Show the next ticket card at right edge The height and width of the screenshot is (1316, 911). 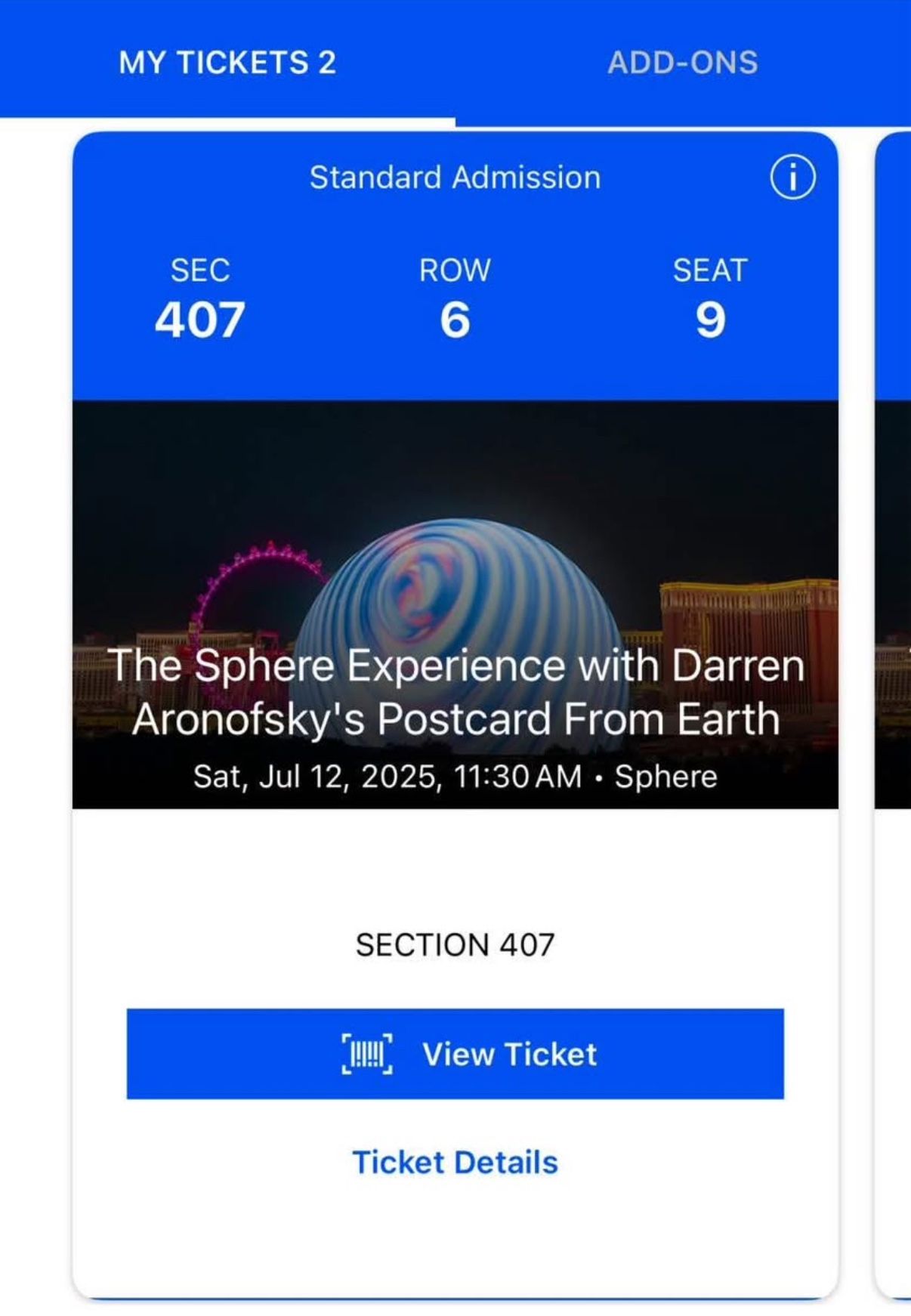click(x=893, y=714)
